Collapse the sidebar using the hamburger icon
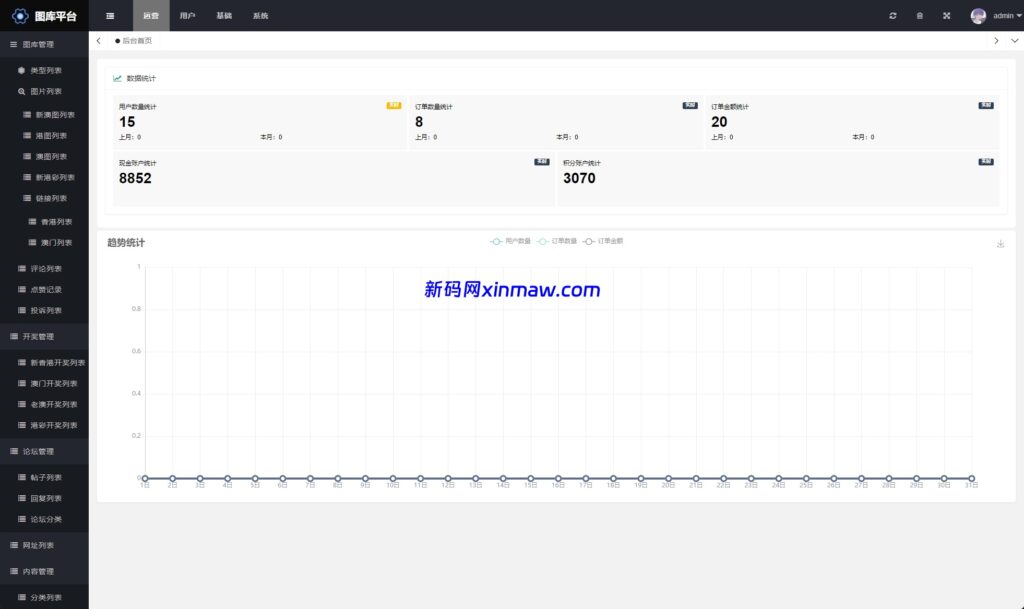 [x=109, y=15]
